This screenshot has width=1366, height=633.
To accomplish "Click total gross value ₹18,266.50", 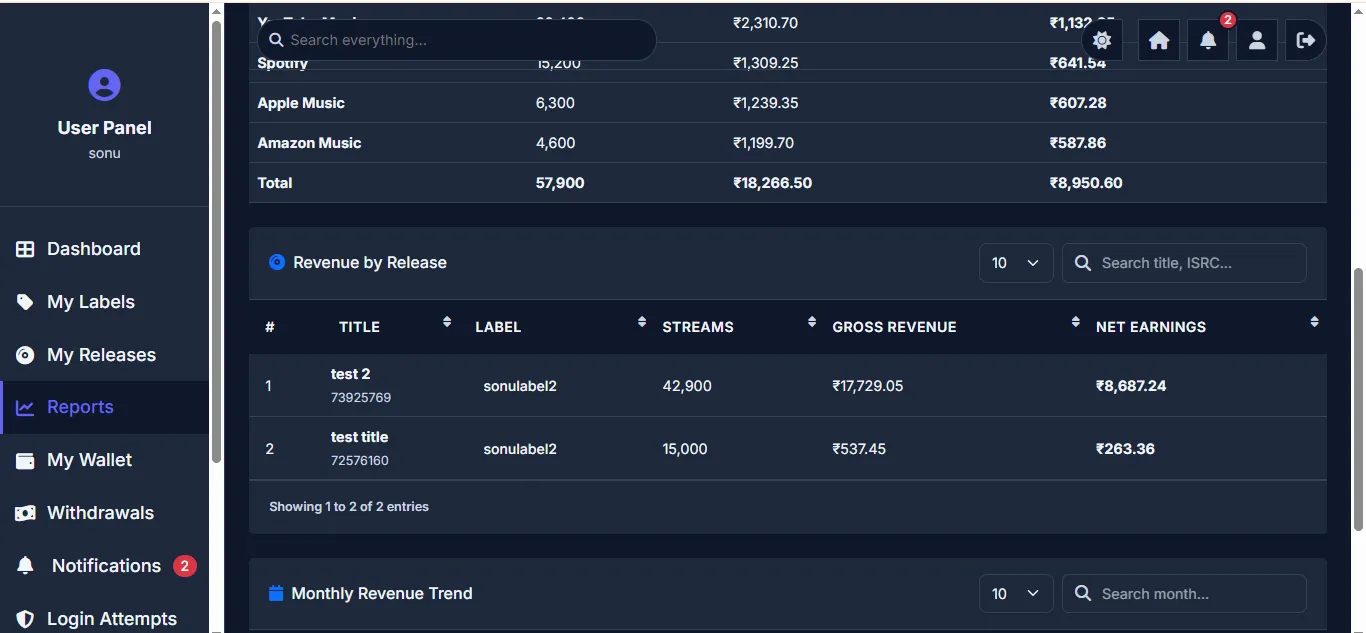I will pos(772,183).
